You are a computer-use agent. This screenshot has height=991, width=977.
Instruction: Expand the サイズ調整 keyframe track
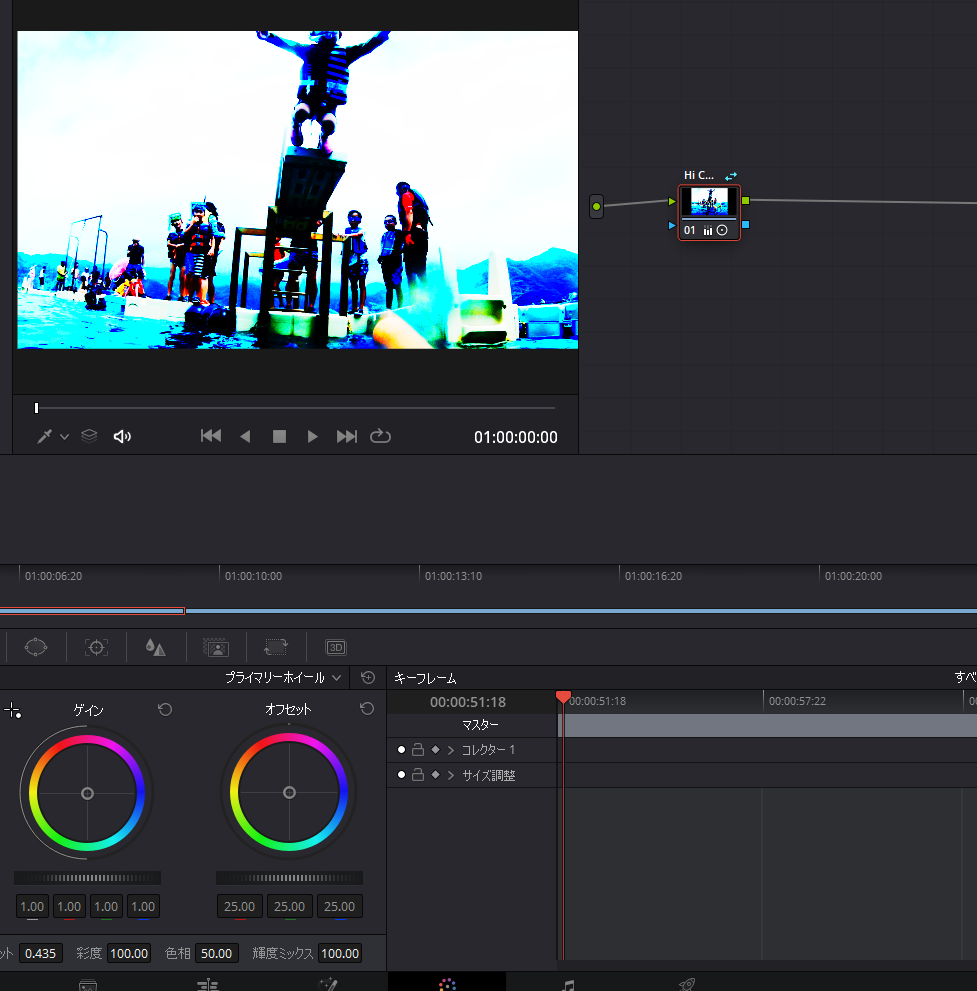click(x=451, y=775)
